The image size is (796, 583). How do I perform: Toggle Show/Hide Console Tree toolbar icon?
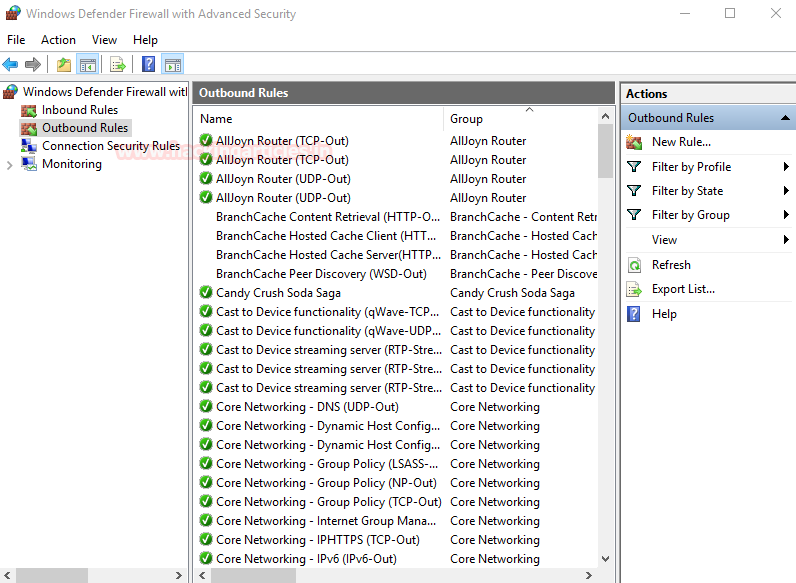[88, 64]
